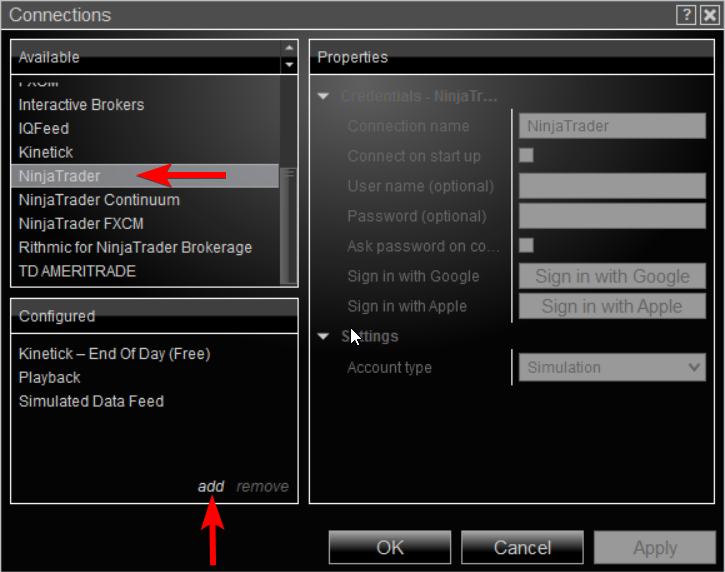725x572 pixels.
Task: Select Kinetick – End Of Day (Free)
Action: click(114, 354)
